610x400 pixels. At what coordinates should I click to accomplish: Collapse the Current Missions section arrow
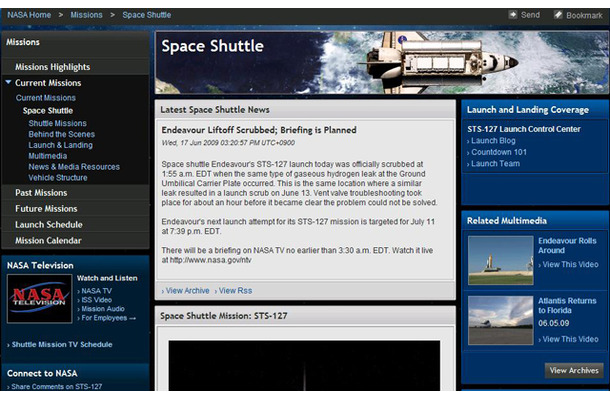click(x=8, y=82)
